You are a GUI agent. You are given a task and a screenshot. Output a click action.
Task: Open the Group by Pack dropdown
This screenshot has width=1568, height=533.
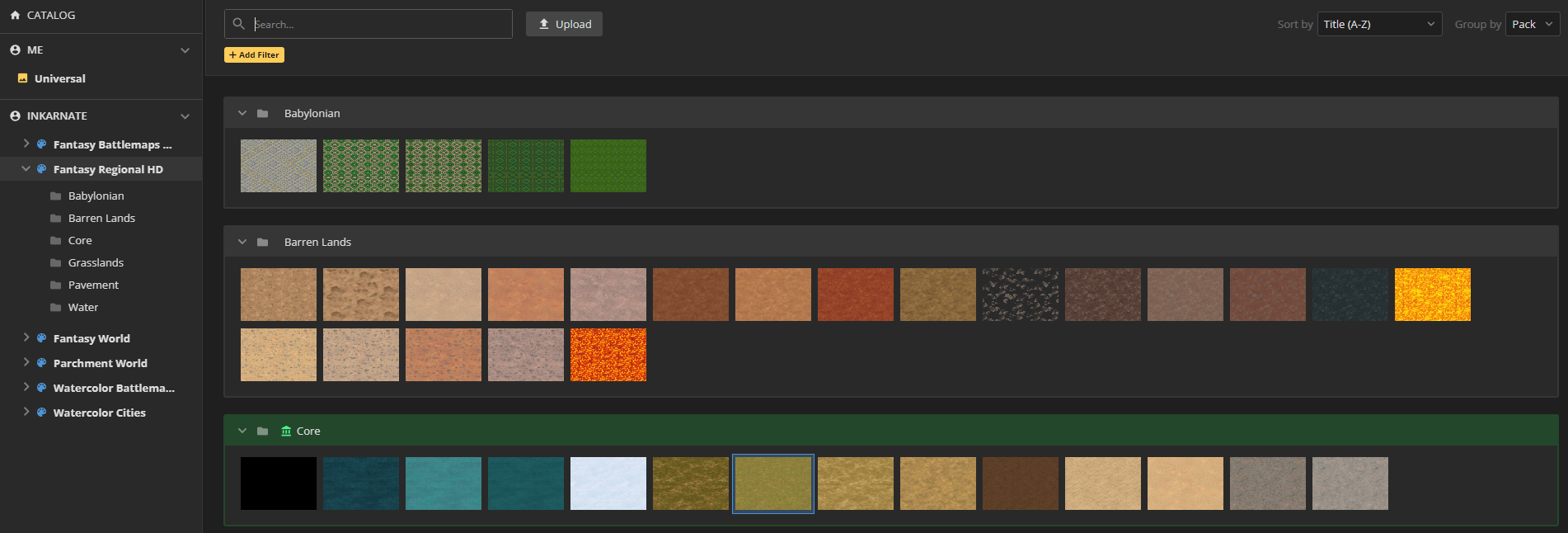coord(1532,24)
